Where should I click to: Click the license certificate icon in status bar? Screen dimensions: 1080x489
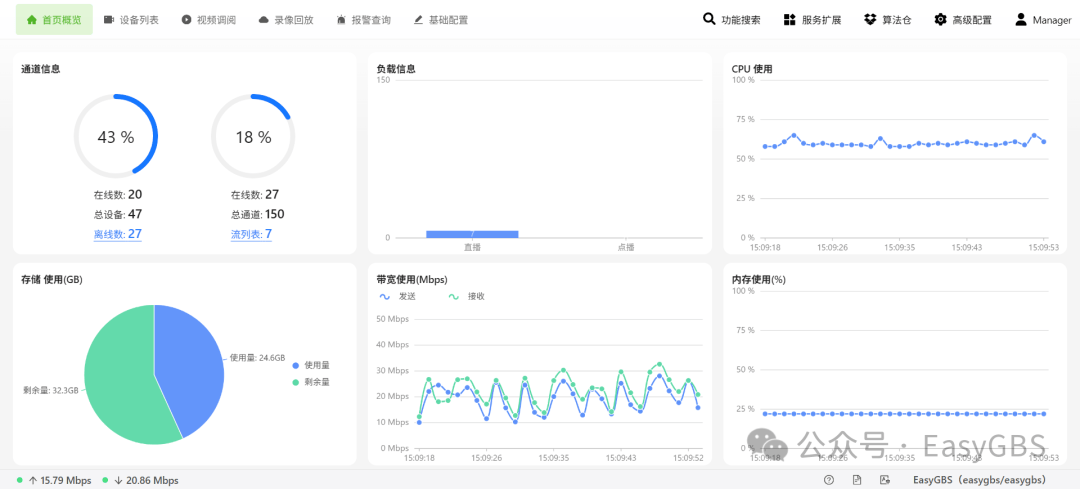click(885, 480)
